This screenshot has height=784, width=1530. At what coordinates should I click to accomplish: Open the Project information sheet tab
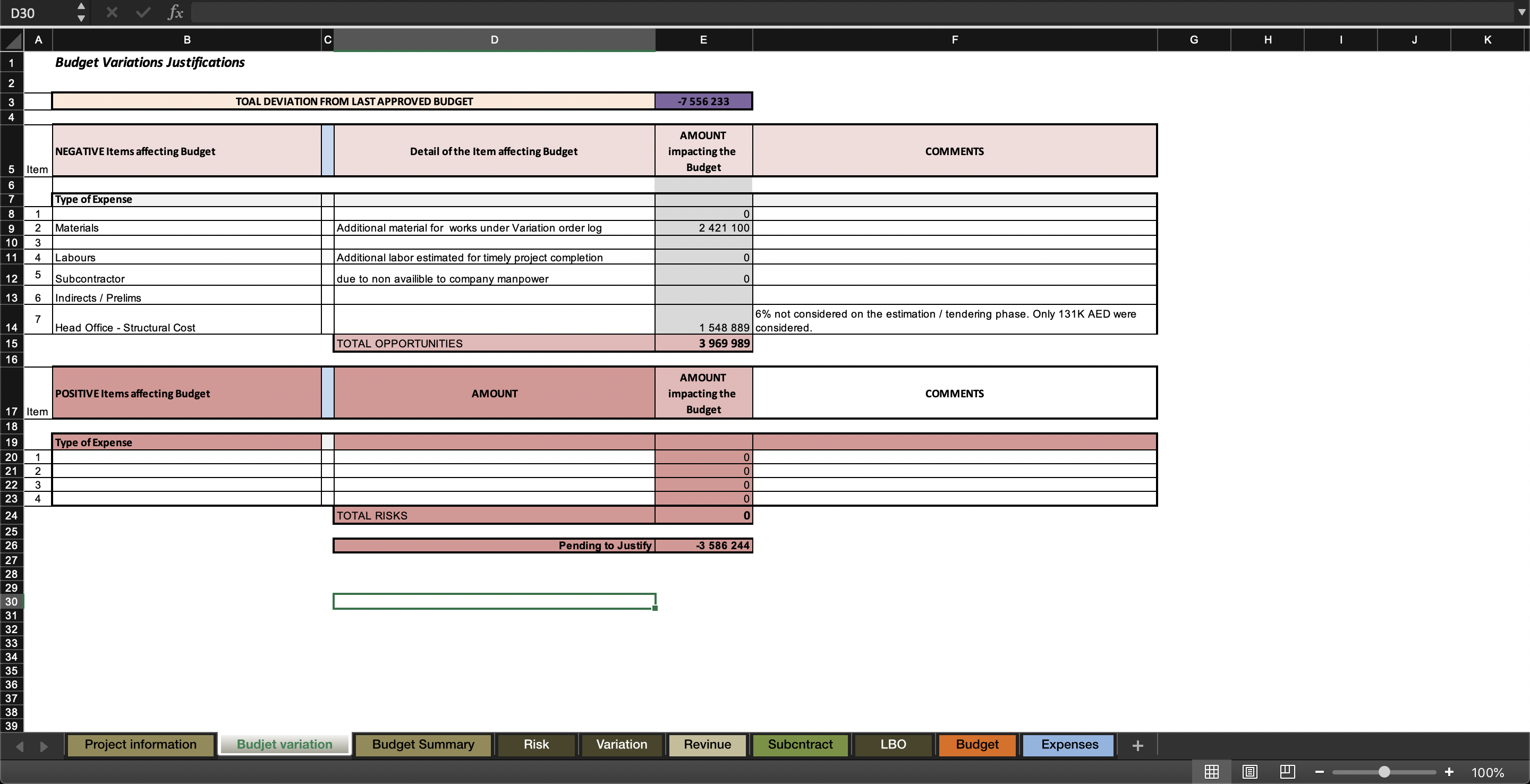[x=140, y=745]
